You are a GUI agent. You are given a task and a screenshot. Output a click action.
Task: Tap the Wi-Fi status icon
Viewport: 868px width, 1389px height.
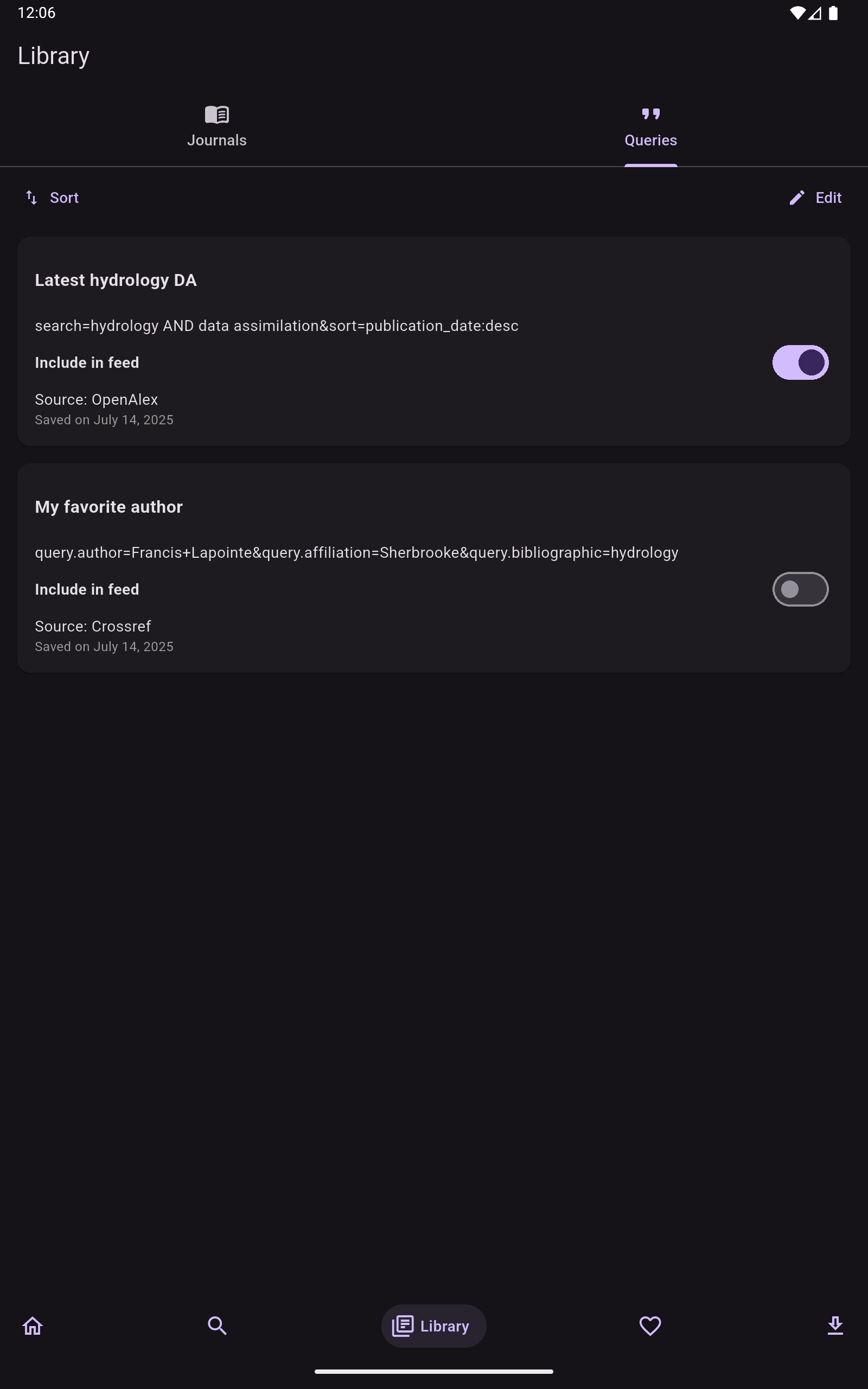pyautogui.click(x=797, y=13)
